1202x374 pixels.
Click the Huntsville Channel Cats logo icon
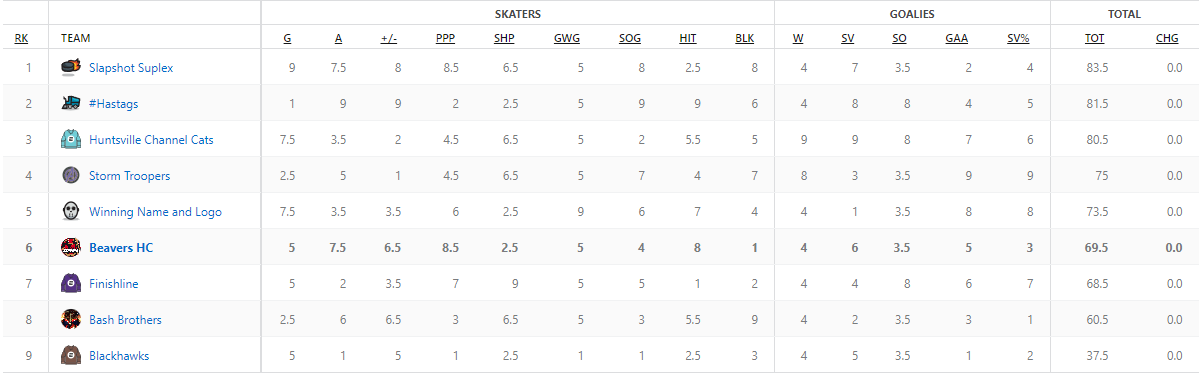[70, 140]
